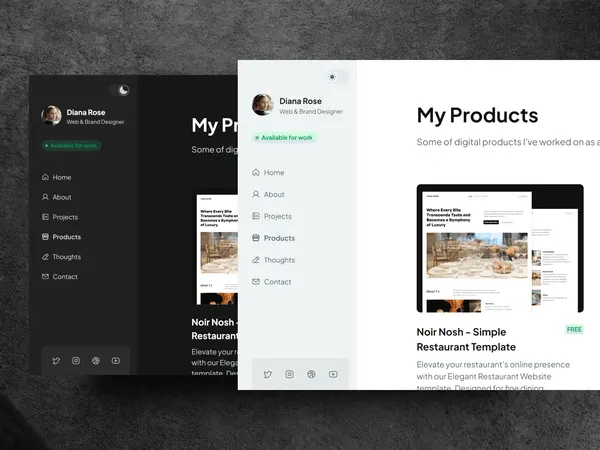Open Home in the dark sidebar
The height and width of the screenshot is (450, 600).
[x=57, y=177]
